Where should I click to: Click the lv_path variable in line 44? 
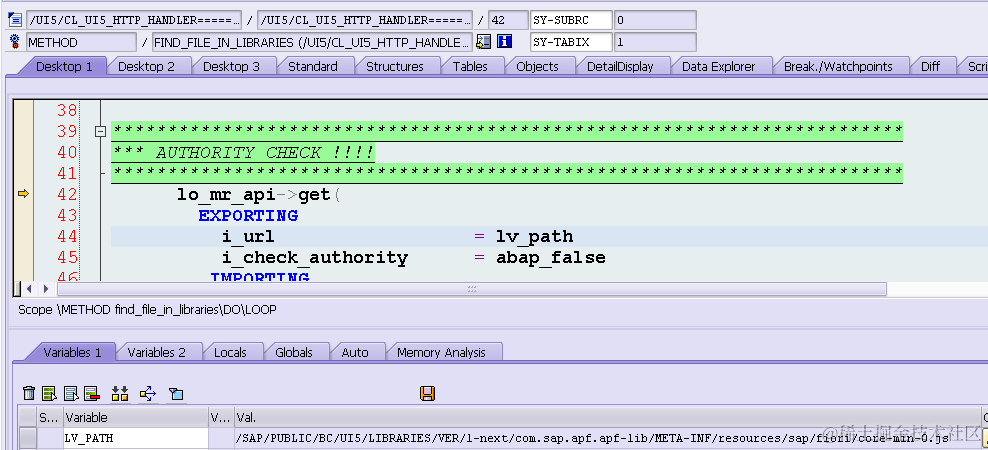pyautogui.click(x=534, y=236)
